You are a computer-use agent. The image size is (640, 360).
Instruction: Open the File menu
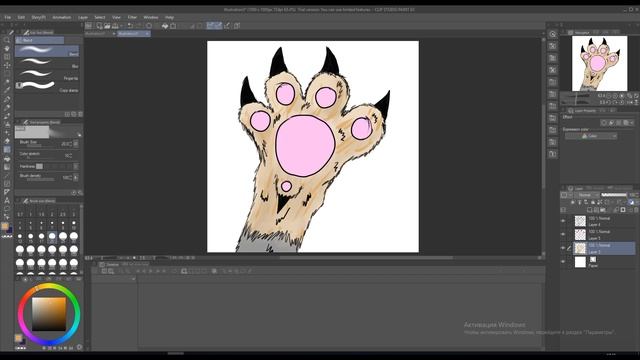(x=7, y=18)
